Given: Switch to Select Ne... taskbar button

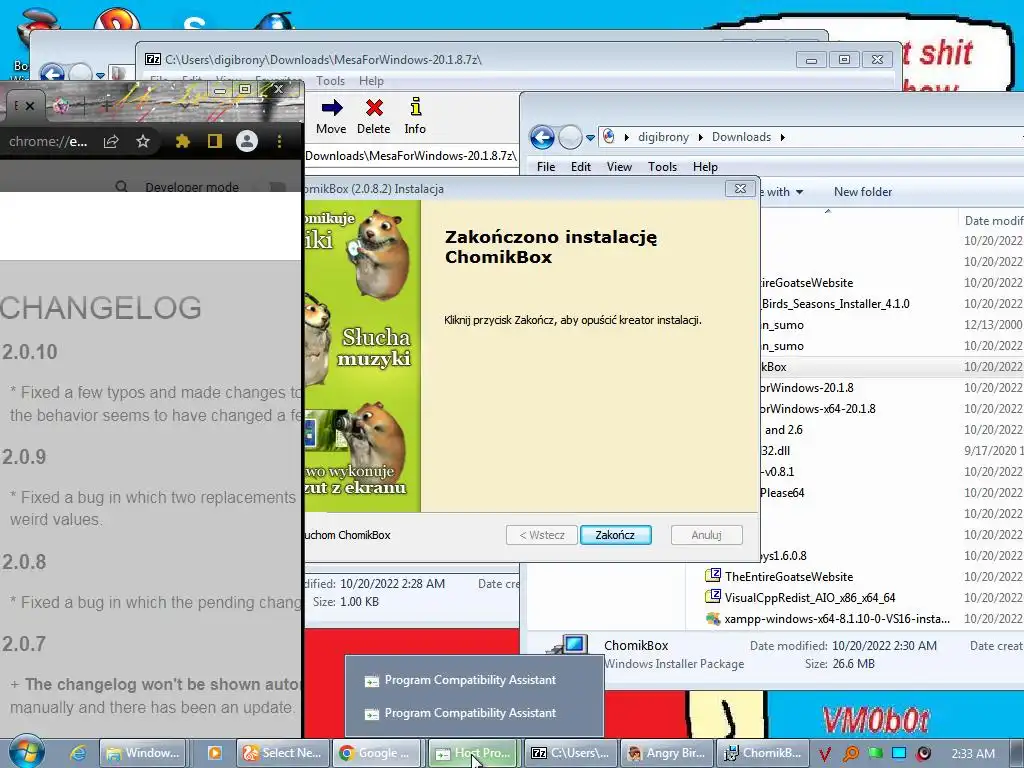Looking at the screenshot, I should (x=282, y=753).
